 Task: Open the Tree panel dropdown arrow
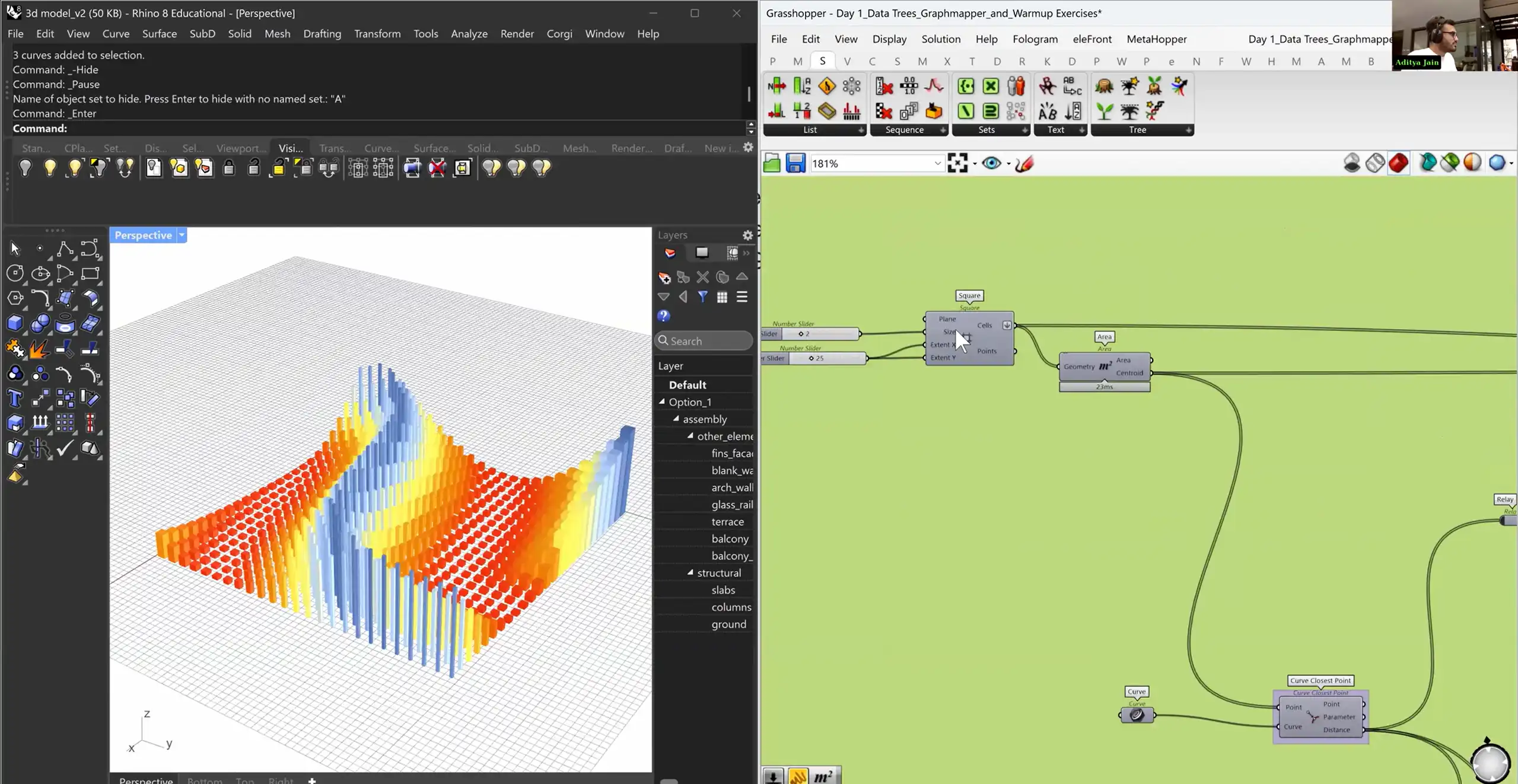[x=1189, y=130]
